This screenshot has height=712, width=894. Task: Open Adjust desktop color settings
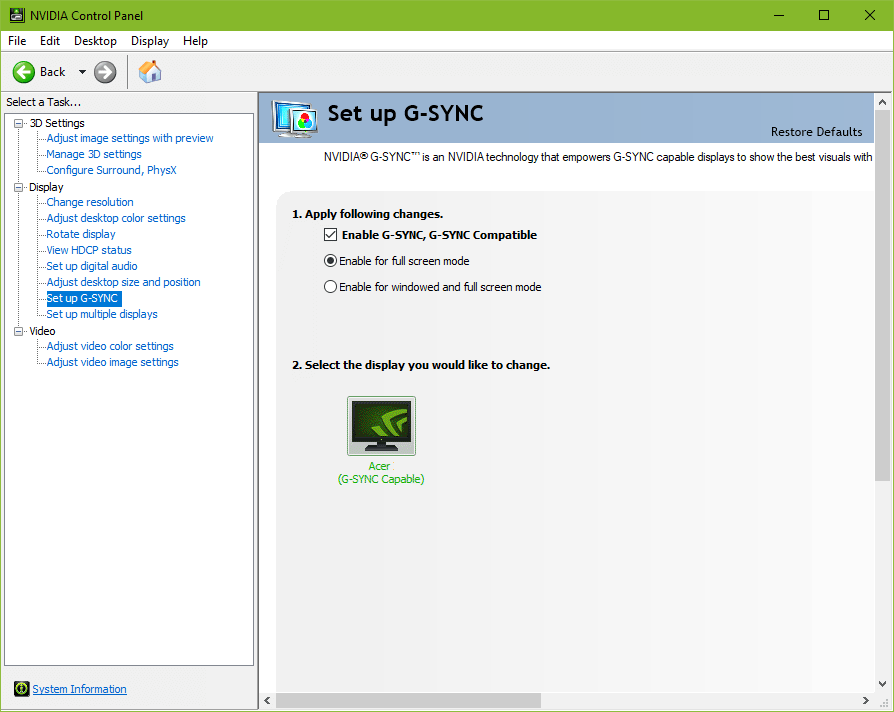(x=116, y=218)
